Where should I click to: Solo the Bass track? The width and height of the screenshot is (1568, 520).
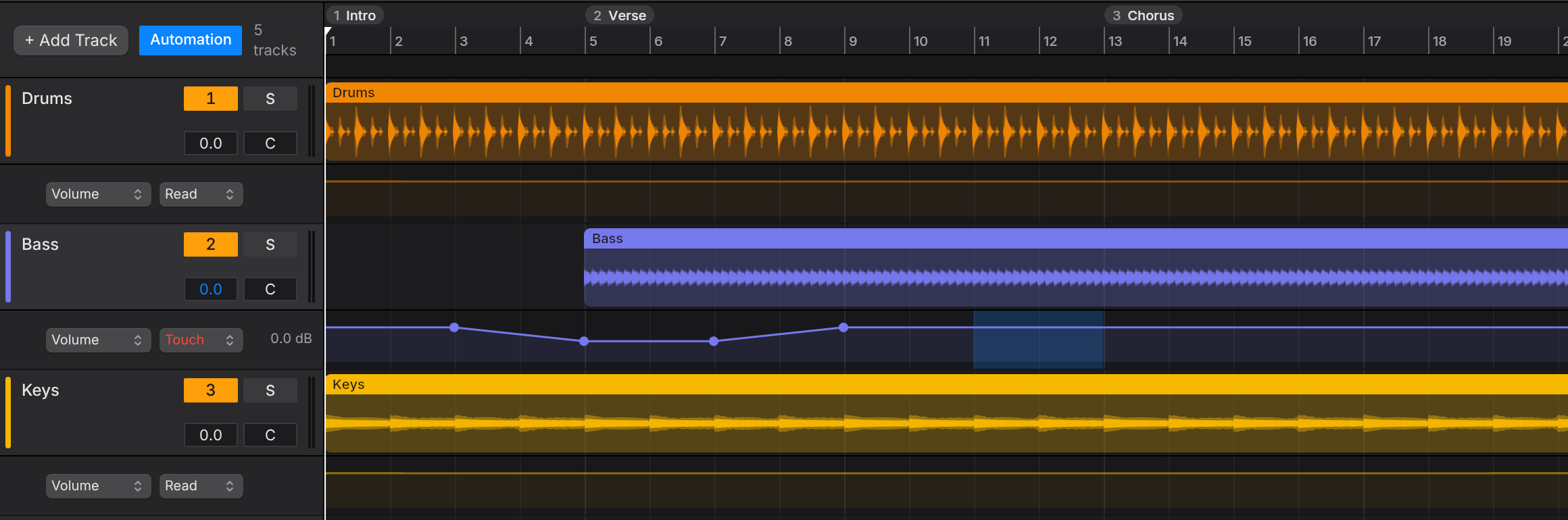coord(270,244)
